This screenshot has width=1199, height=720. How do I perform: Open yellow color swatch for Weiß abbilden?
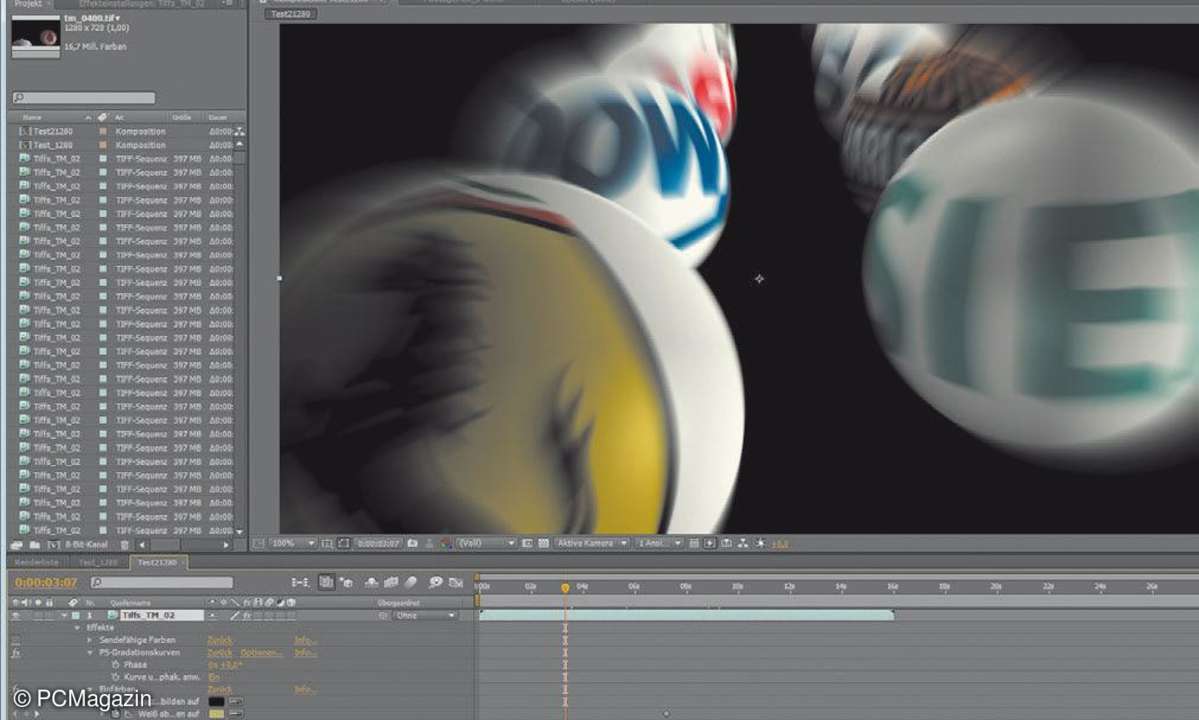(217, 714)
